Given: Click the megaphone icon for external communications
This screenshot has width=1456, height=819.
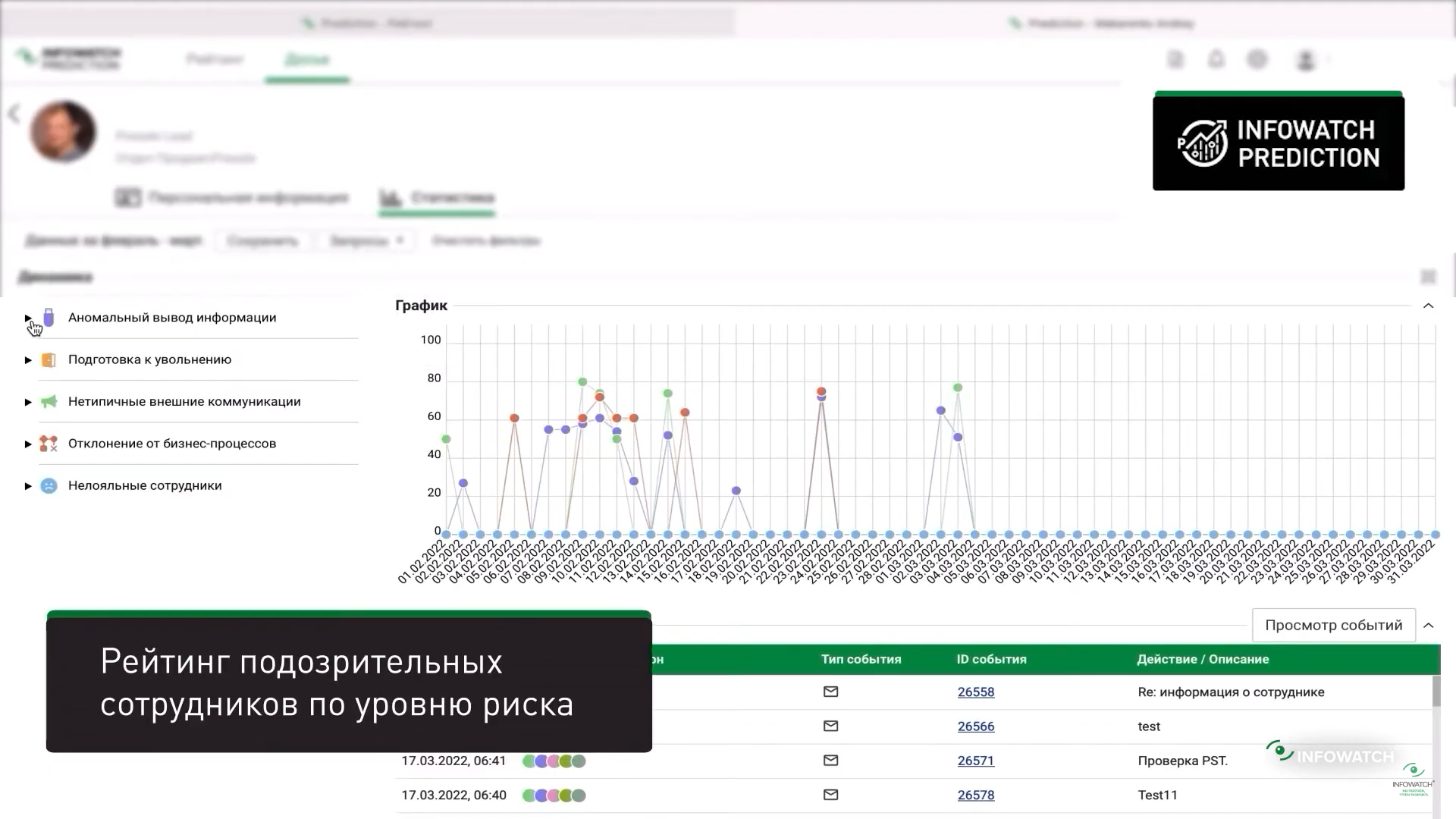Looking at the screenshot, I should [x=49, y=402].
